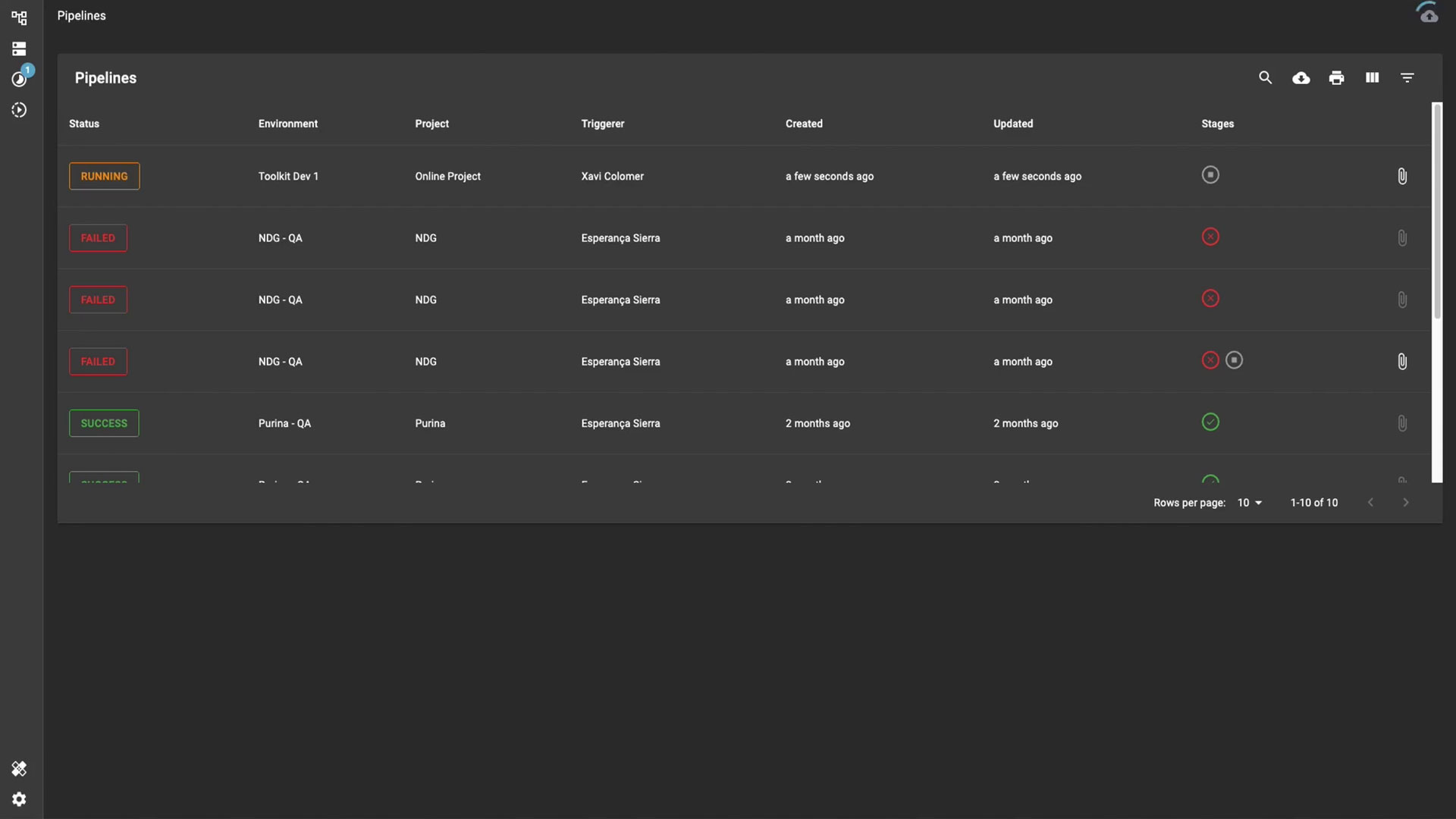
Task: Go to next page of pipelines
Action: coord(1405,503)
